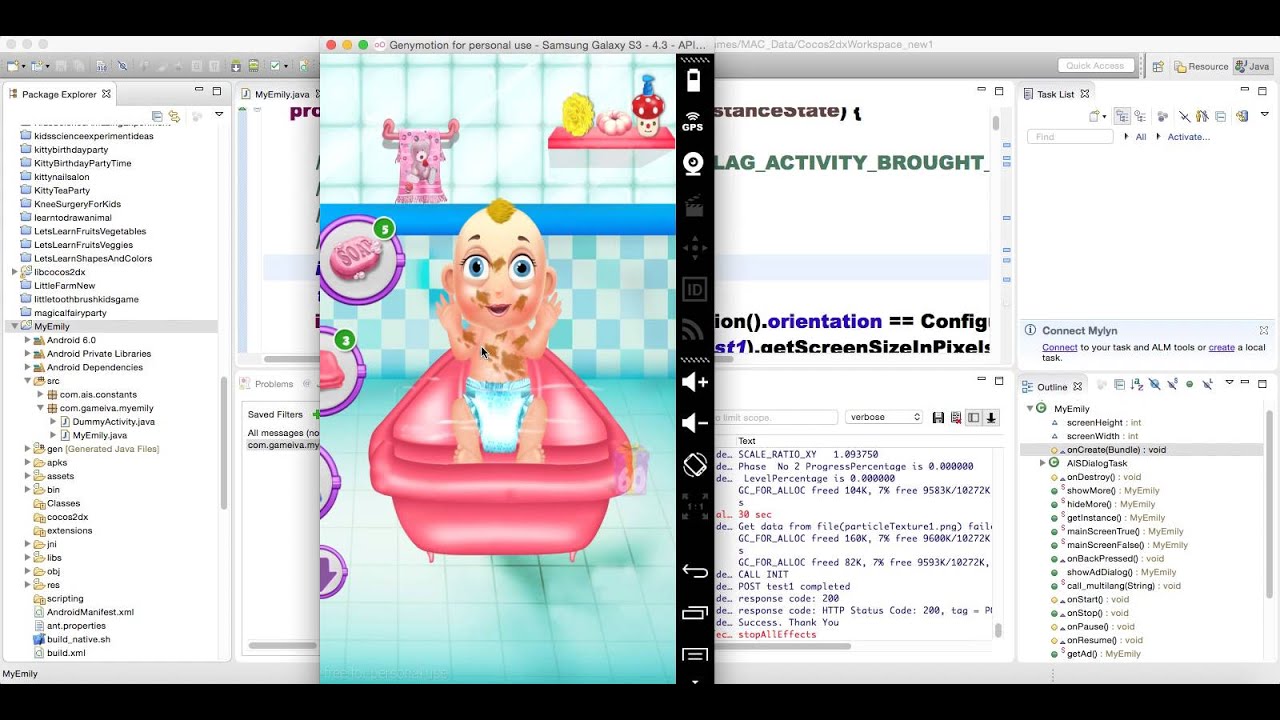The height and width of the screenshot is (720, 1280).
Task: Raise emulator volume with volume-up icon
Action: tap(694, 382)
